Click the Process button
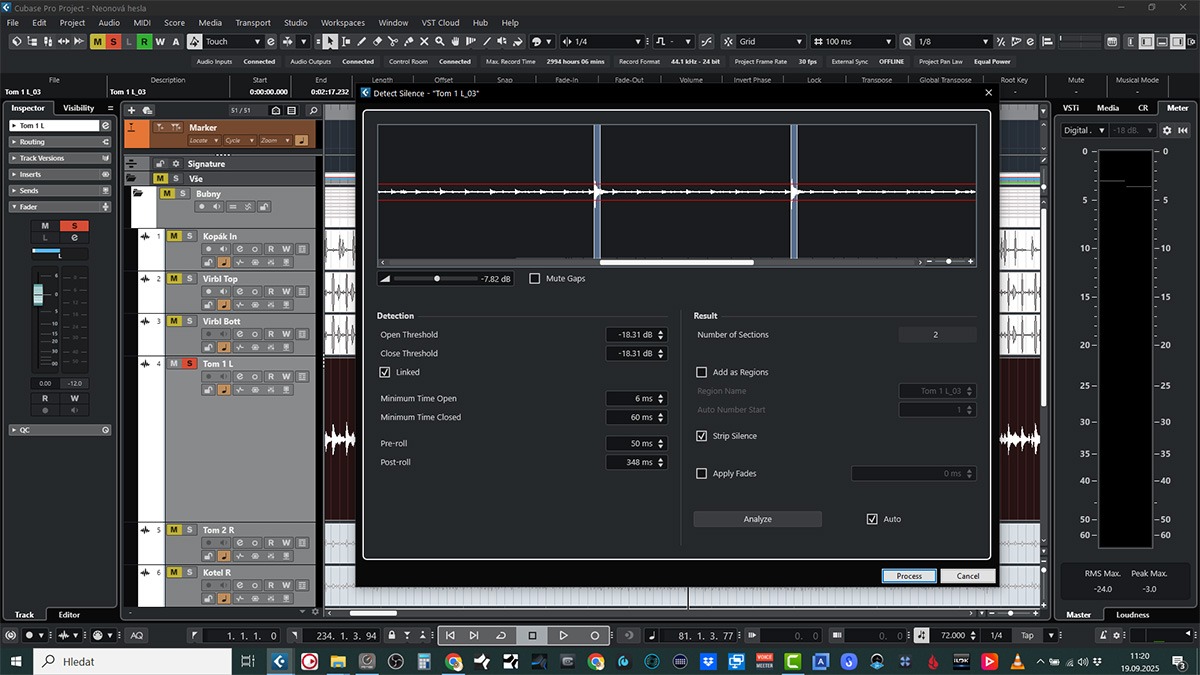This screenshot has width=1200, height=675. (x=909, y=576)
